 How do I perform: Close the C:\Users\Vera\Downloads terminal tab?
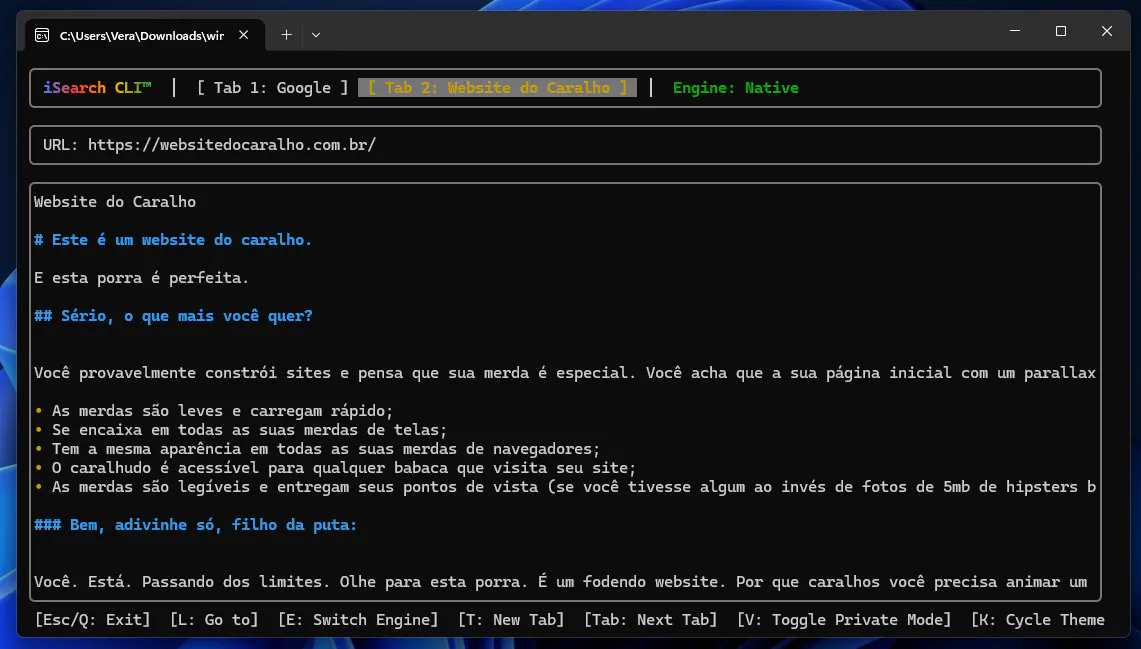point(244,35)
